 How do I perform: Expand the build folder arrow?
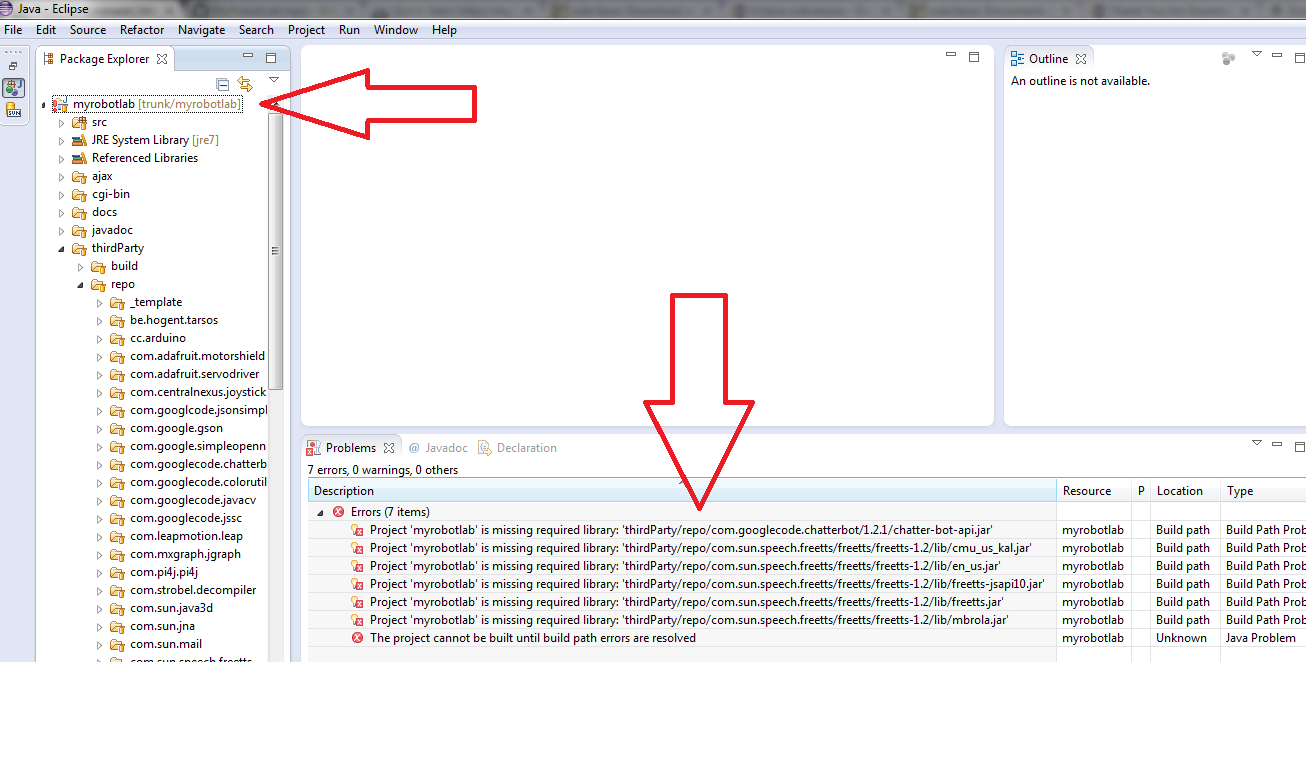[80, 267]
